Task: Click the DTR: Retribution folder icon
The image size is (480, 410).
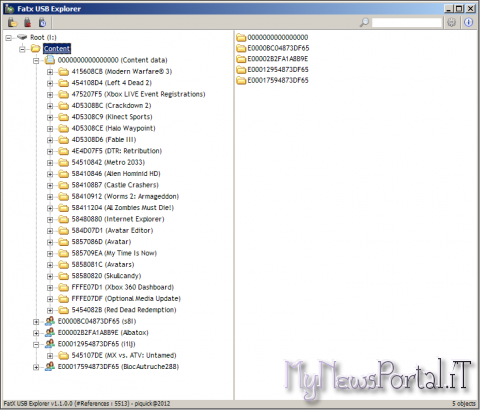Action: [x=63, y=151]
